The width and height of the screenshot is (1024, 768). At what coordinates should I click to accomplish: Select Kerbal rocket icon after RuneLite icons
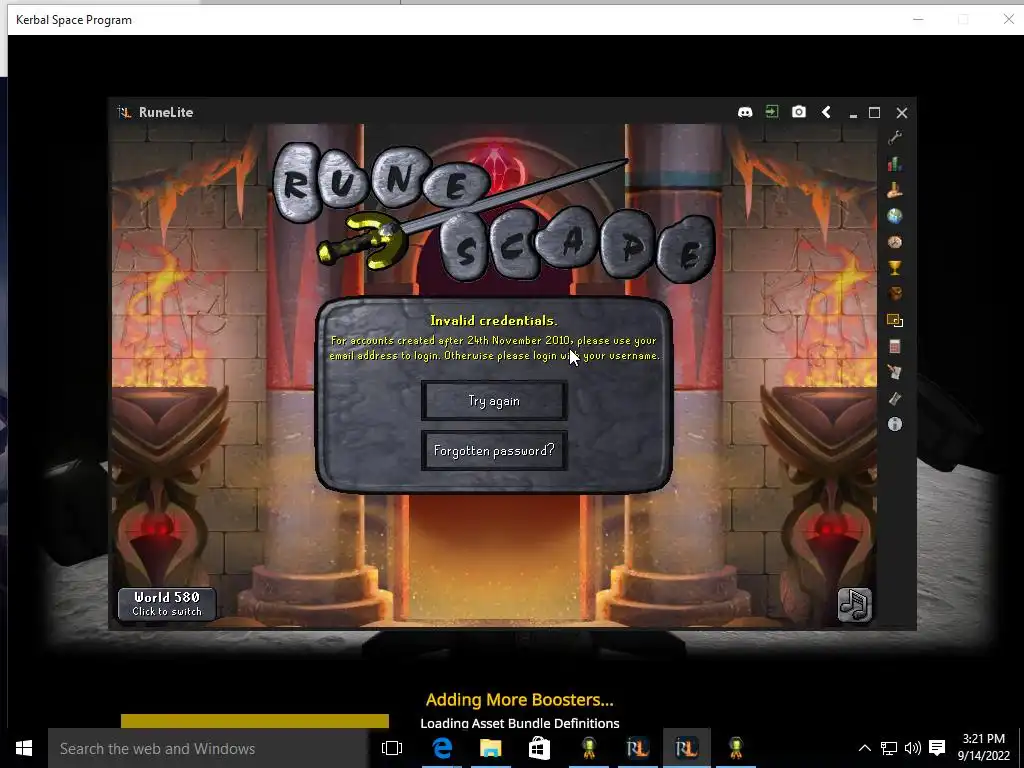(736, 748)
